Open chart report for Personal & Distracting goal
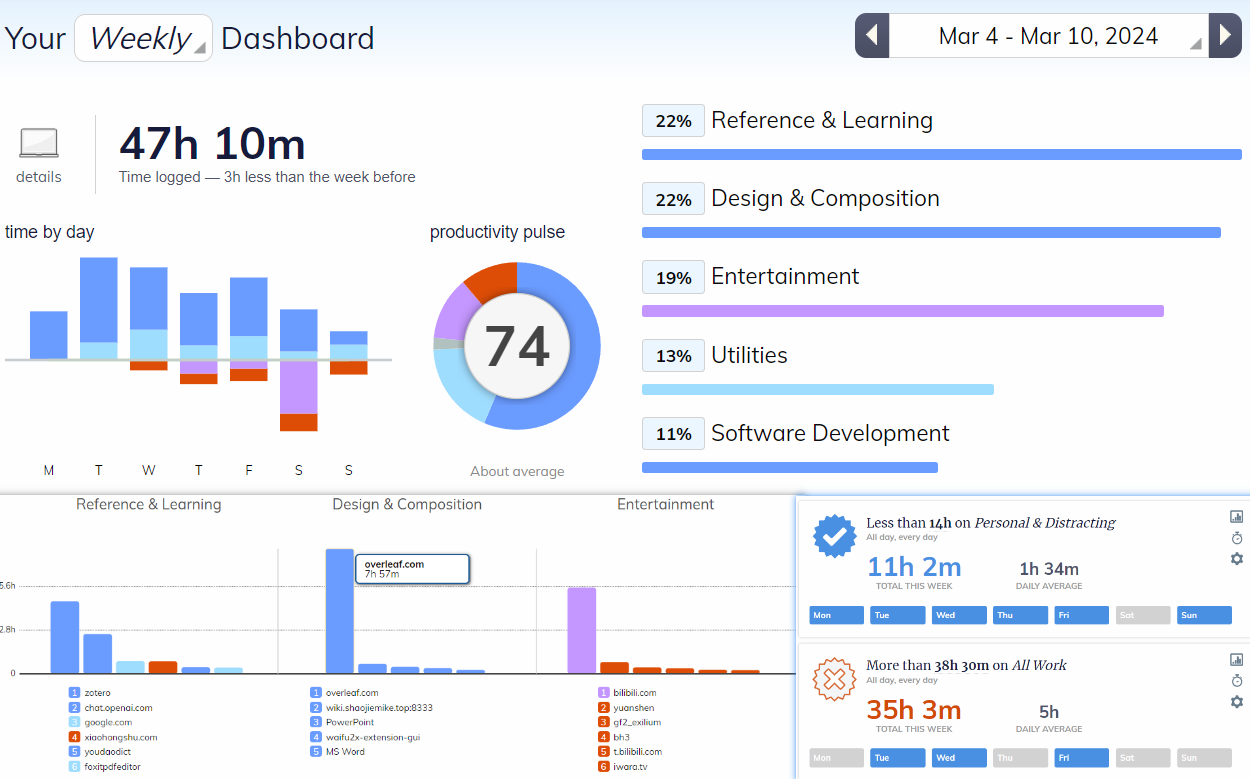This screenshot has height=779, width=1250. [1236, 517]
